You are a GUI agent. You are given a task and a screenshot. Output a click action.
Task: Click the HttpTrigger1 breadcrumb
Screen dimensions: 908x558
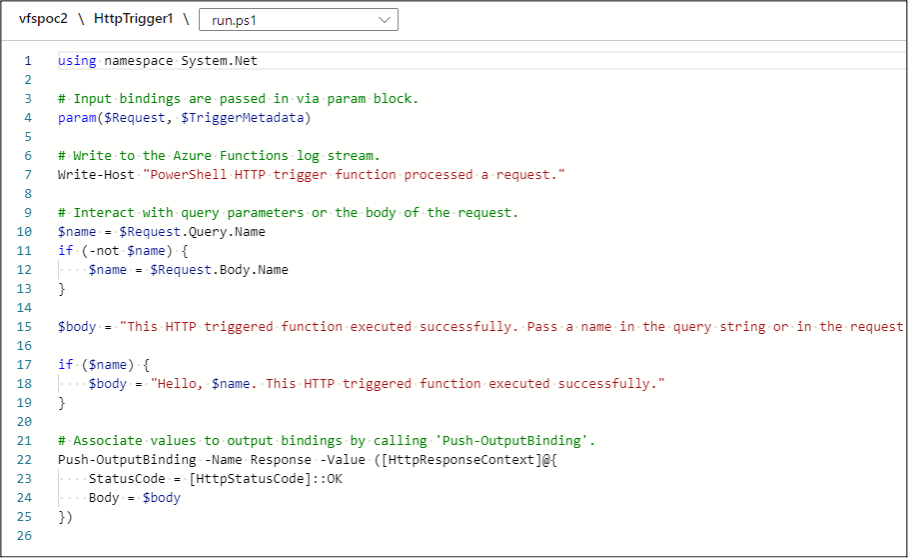click(133, 19)
